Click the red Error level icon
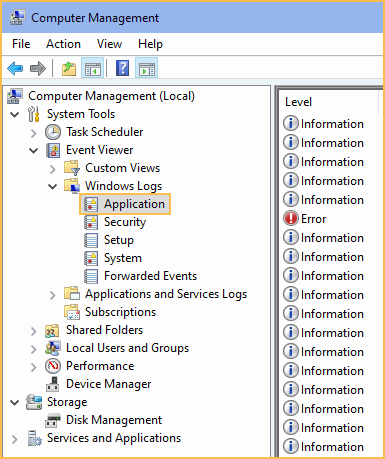 tap(290, 219)
